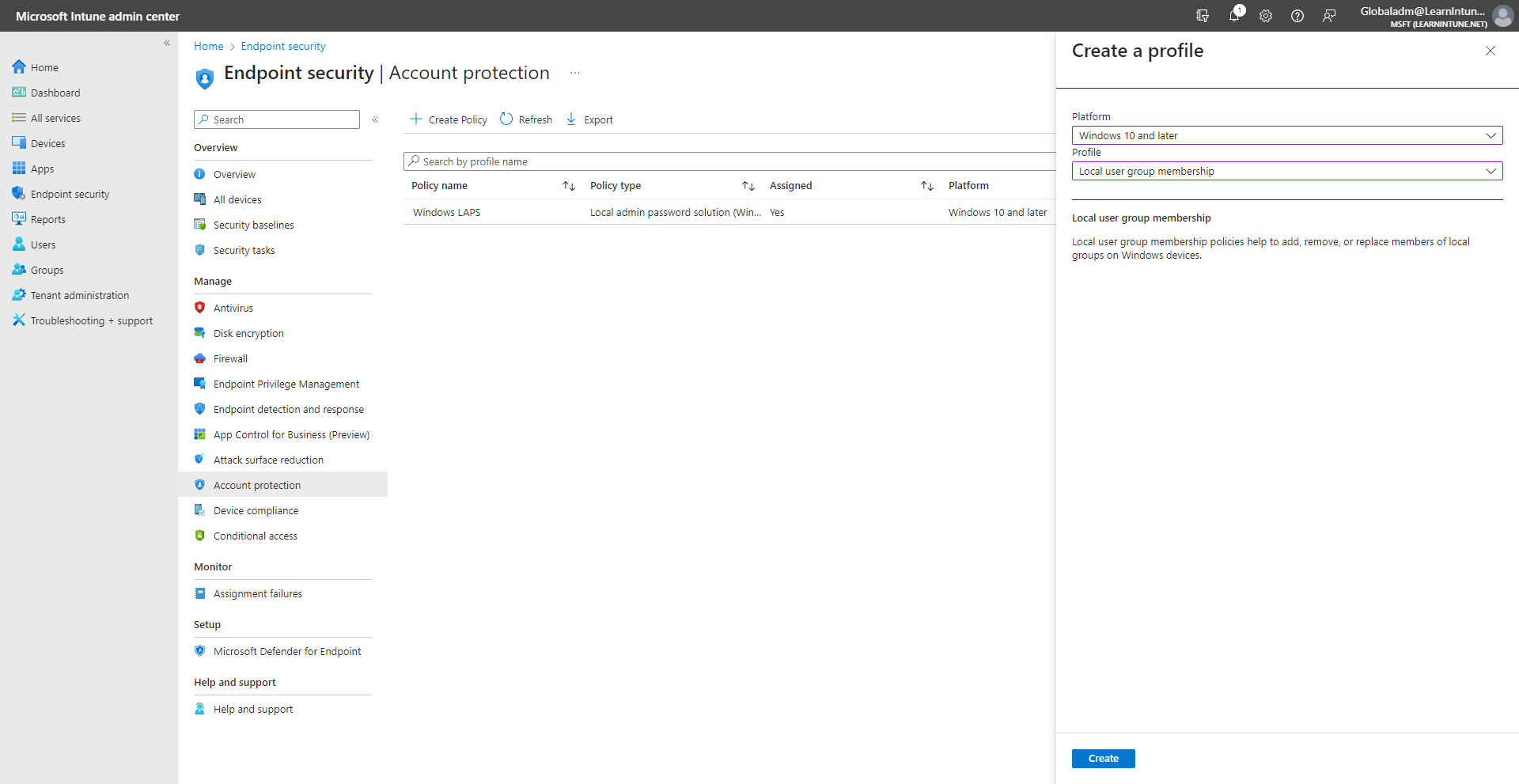This screenshot has height=784, width=1519.
Task: Open Antivirus from Manage section
Action: pos(233,308)
